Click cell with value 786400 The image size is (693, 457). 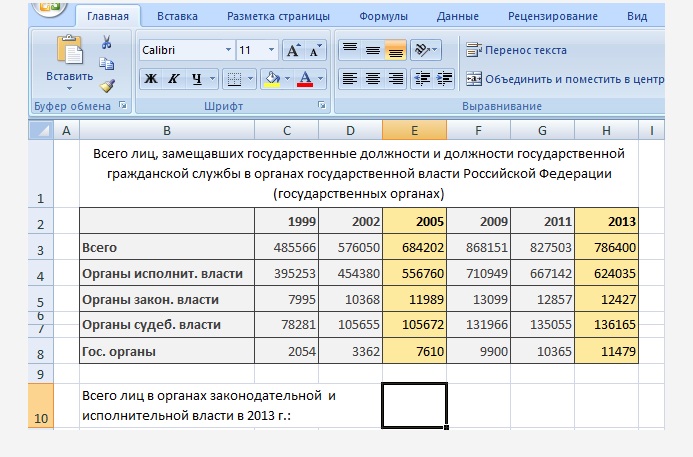point(606,247)
